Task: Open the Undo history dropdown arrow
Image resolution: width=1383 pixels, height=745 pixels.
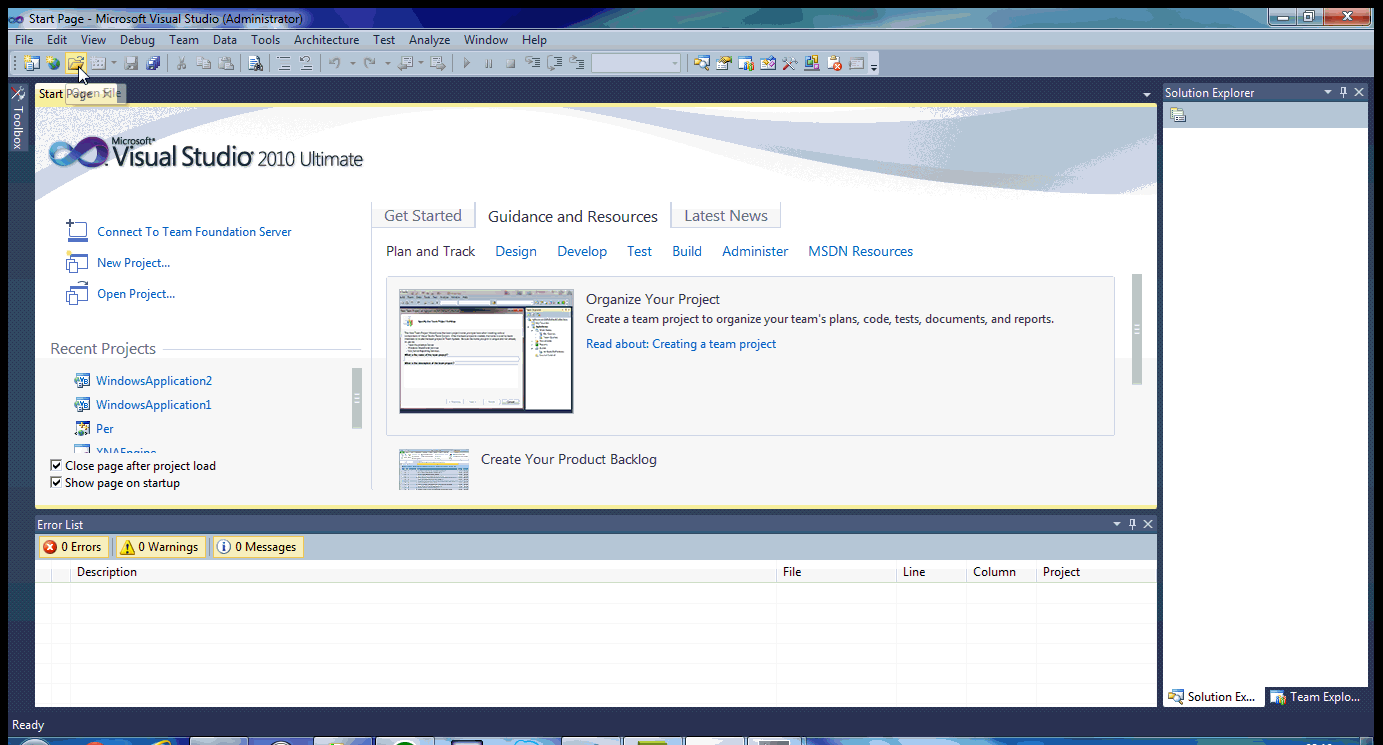Action: [x=352, y=63]
